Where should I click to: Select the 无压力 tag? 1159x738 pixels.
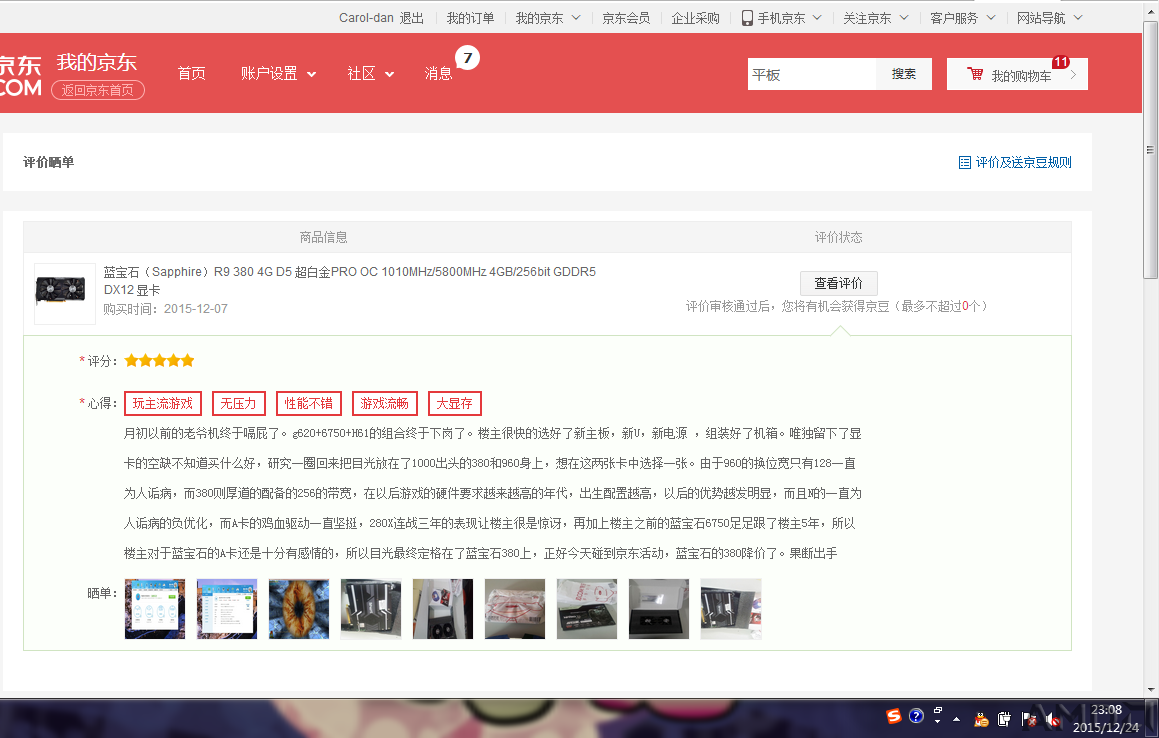238,403
